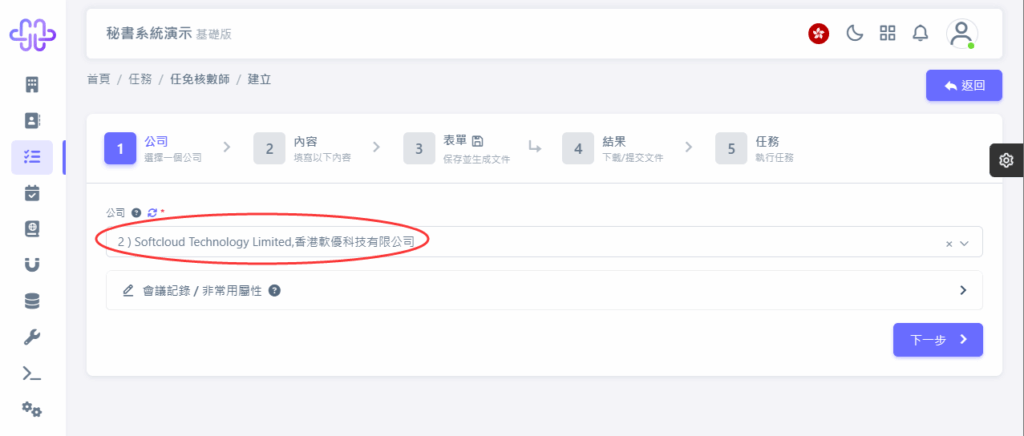Click the 返回 button
The image size is (1024, 436).
point(964,86)
